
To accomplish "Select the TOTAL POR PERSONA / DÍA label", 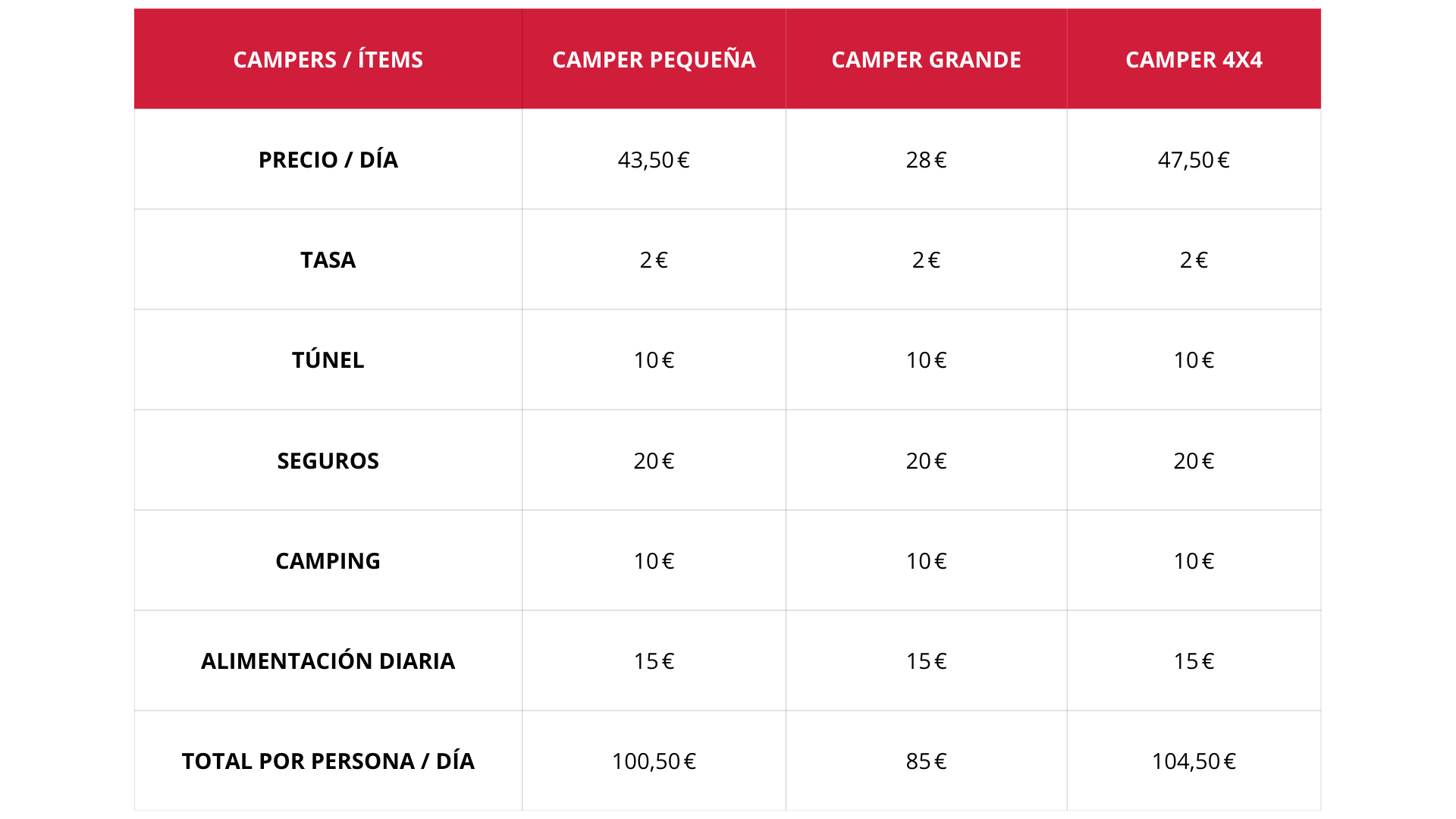I will click(x=328, y=761).
